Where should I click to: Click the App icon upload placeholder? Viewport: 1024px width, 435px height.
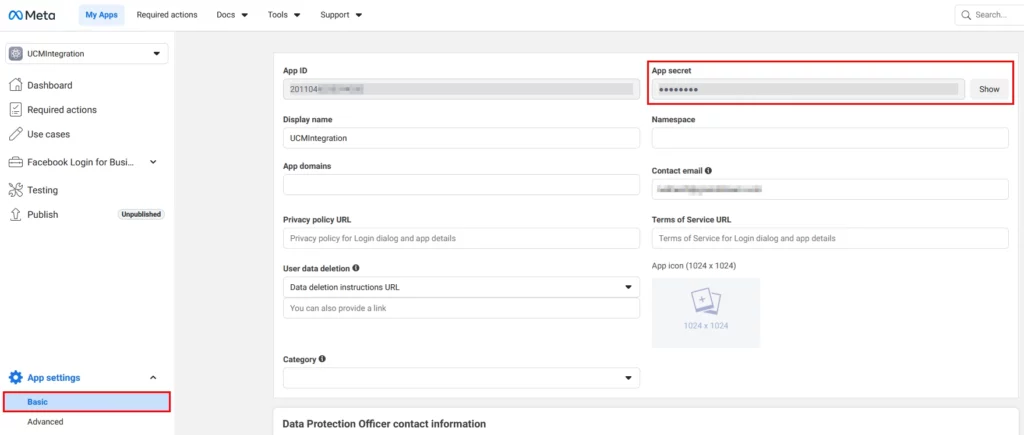pos(706,313)
